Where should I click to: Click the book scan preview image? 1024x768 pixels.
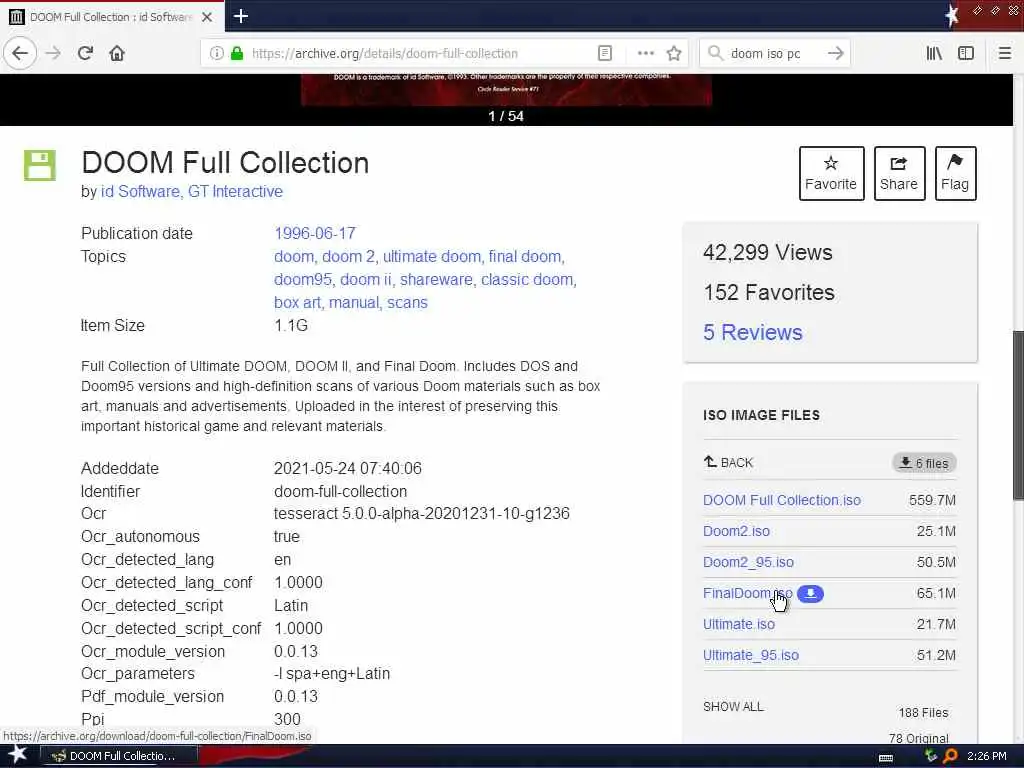coord(506,89)
